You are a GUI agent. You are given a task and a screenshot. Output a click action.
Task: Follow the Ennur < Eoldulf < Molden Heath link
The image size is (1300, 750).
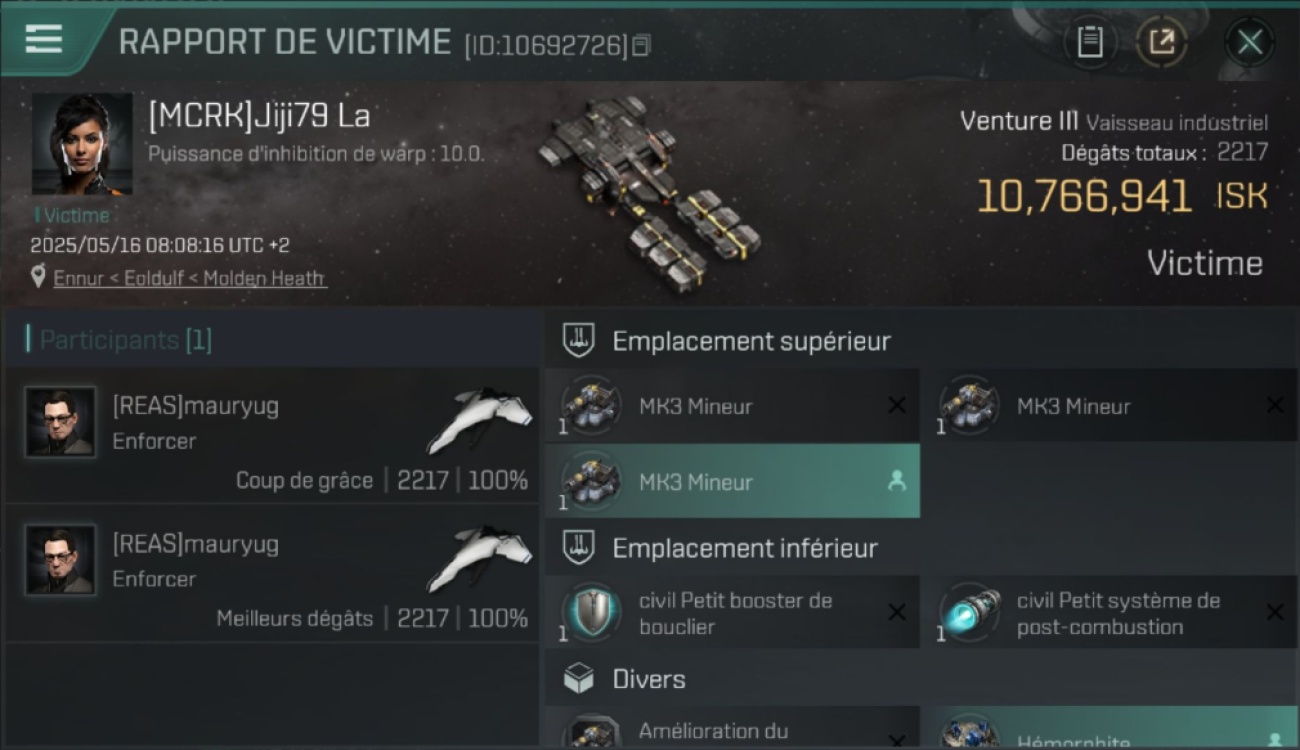(190, 278)
